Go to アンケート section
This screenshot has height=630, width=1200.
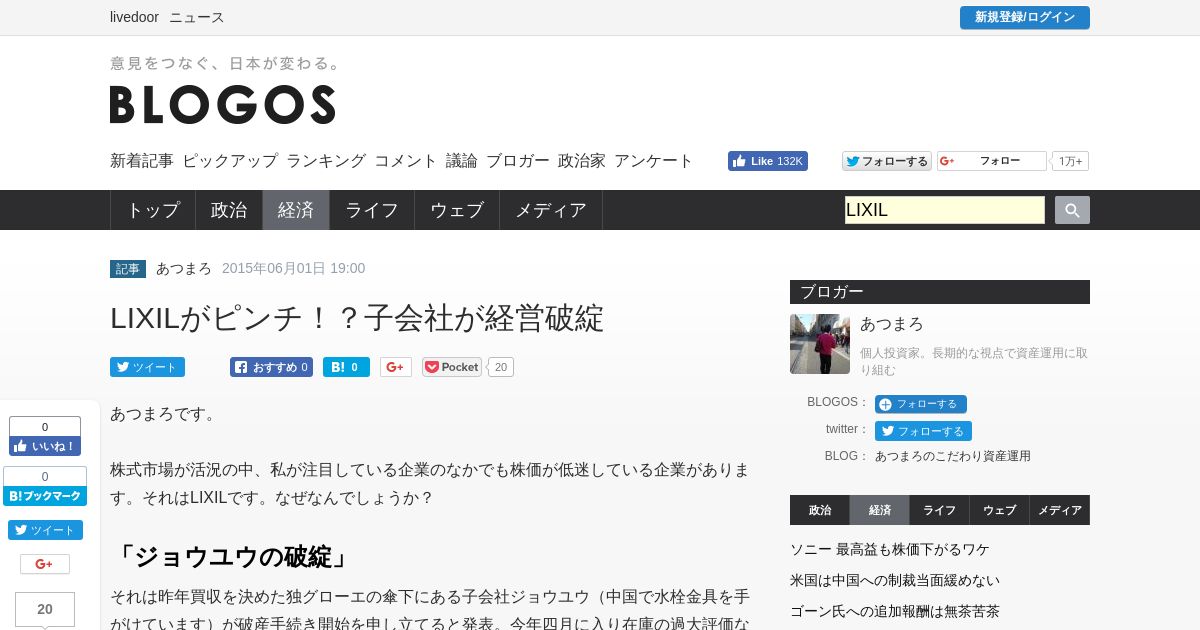pos(654,160)
